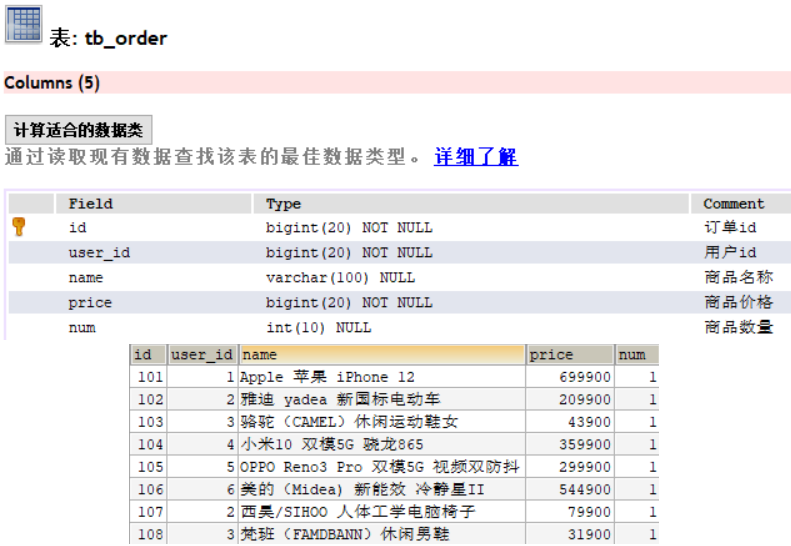Sort by the id column header in data grid
Image resolution: width=791 pixels, height=546 pixels.
[148, 355]
